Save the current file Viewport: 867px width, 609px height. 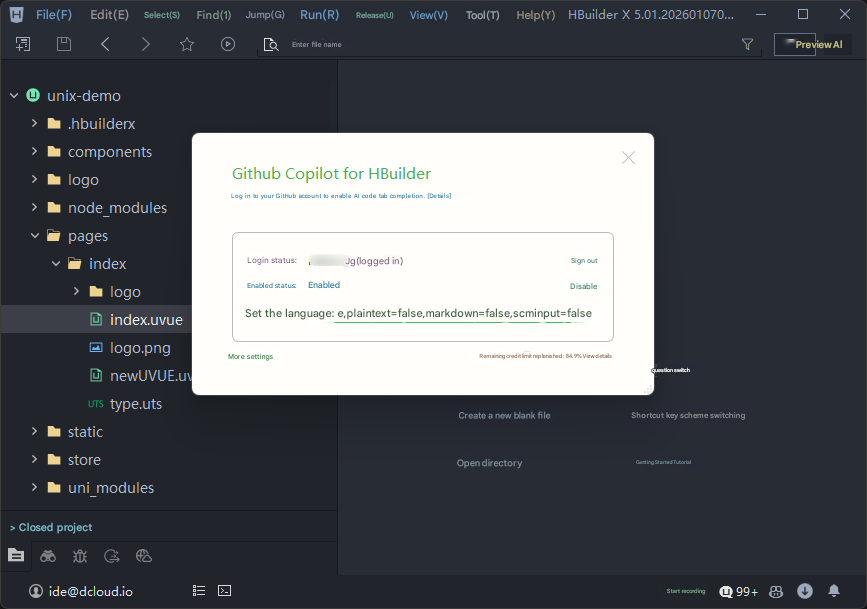[62, 44]
